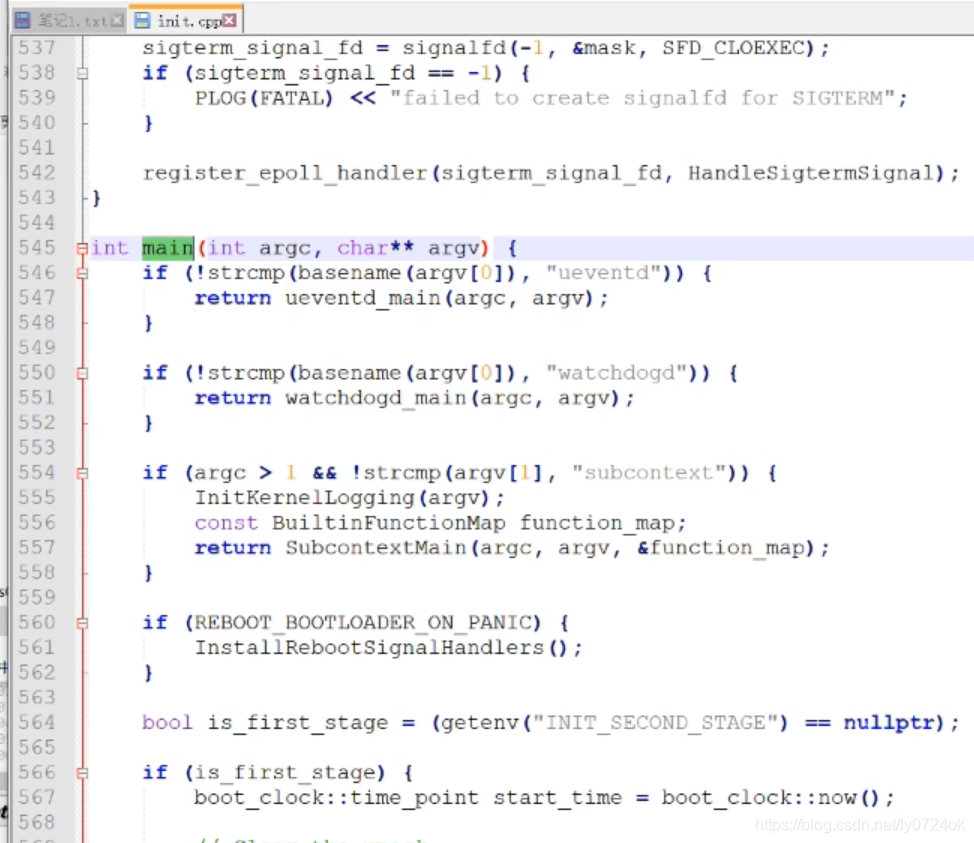Switch to the 笔记1.txt tab
The height and width of the screenshot is (843, 974).
coord(68,21)
